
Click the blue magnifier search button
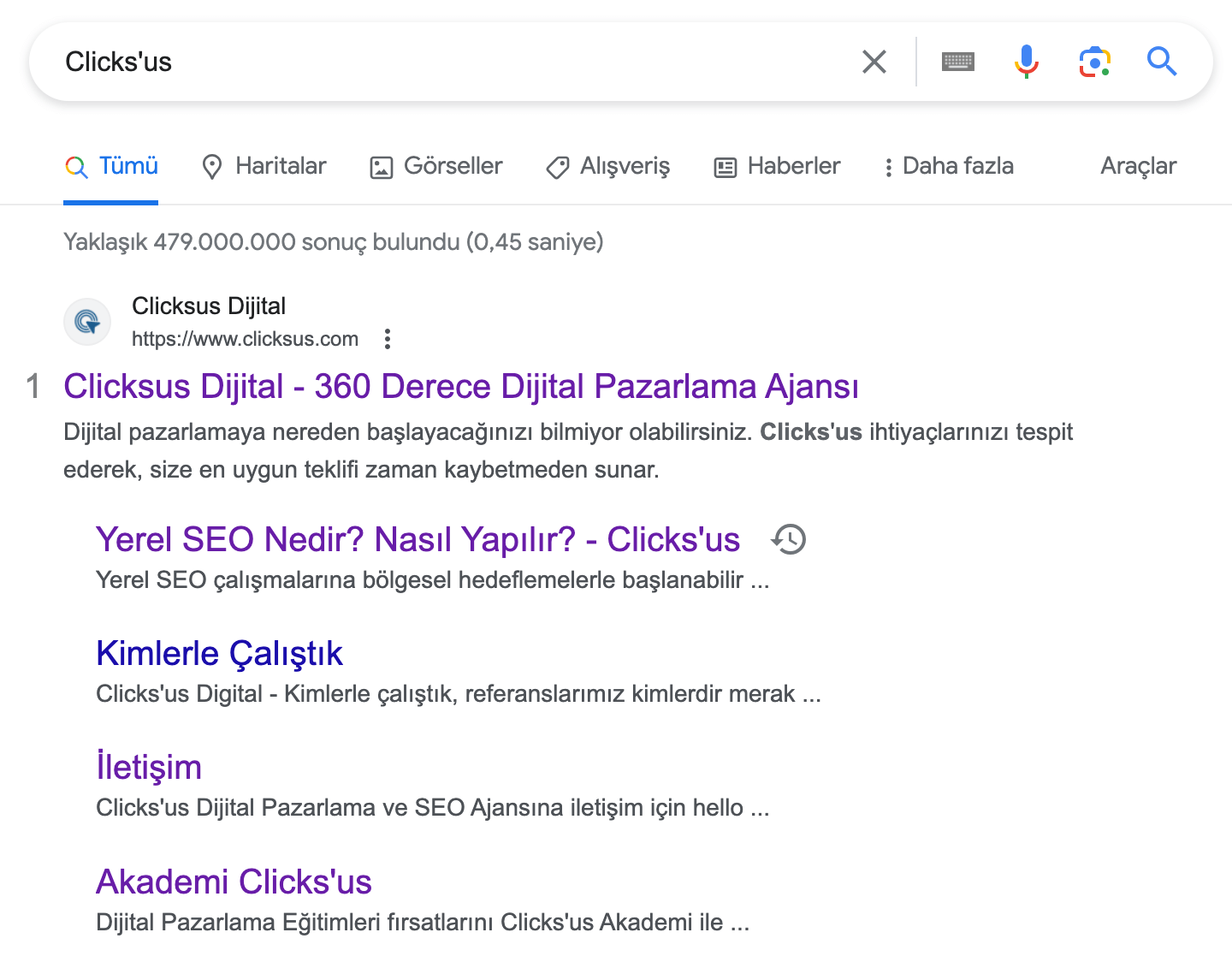(x=1161, y=62)
